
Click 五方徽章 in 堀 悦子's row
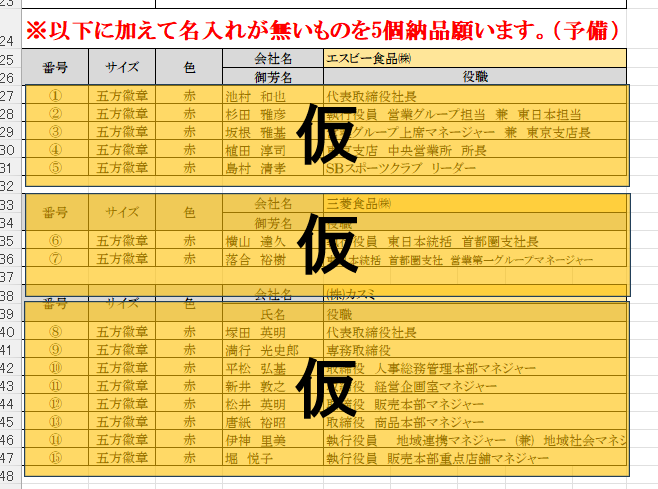pos(122,458)
